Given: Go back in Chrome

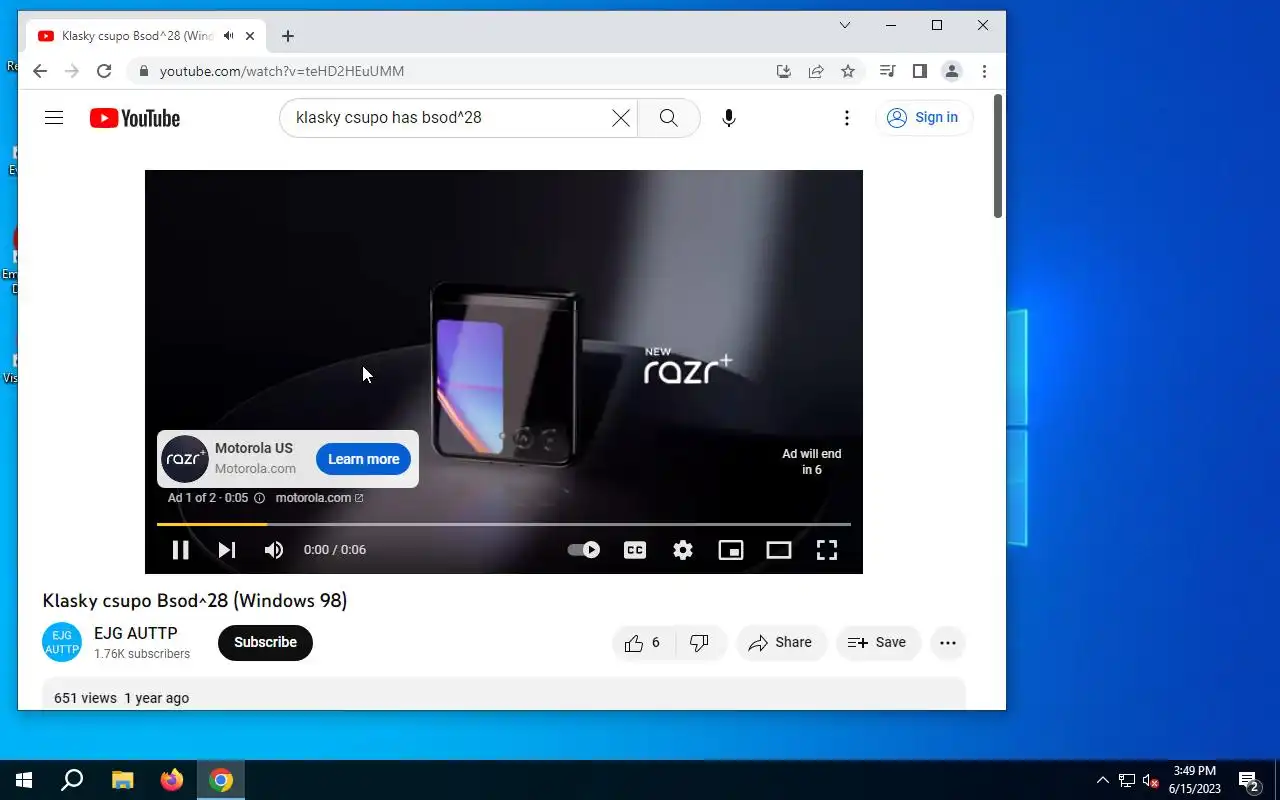Looking at the screenshot, I should 40,71.
